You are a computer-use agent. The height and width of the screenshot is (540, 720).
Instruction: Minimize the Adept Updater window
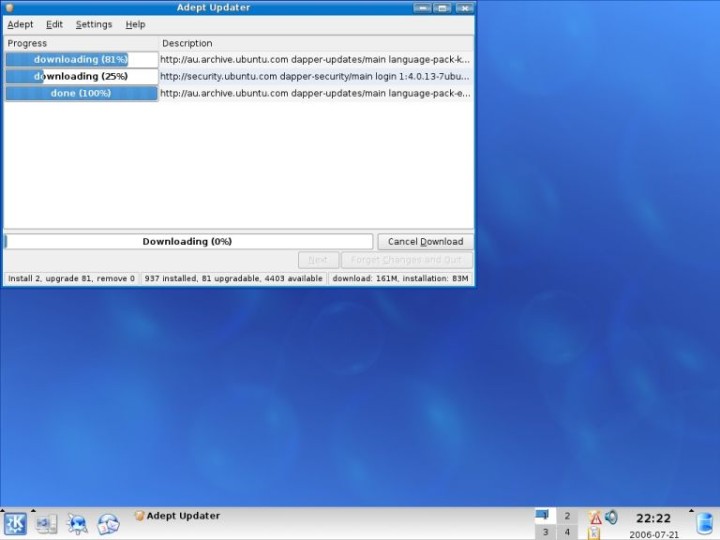[x=422, y=8]
